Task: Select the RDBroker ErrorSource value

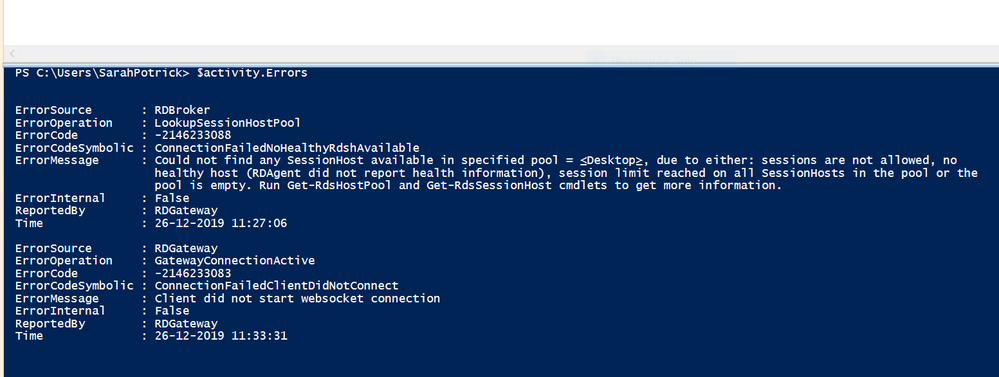Action: coord(182,110)
